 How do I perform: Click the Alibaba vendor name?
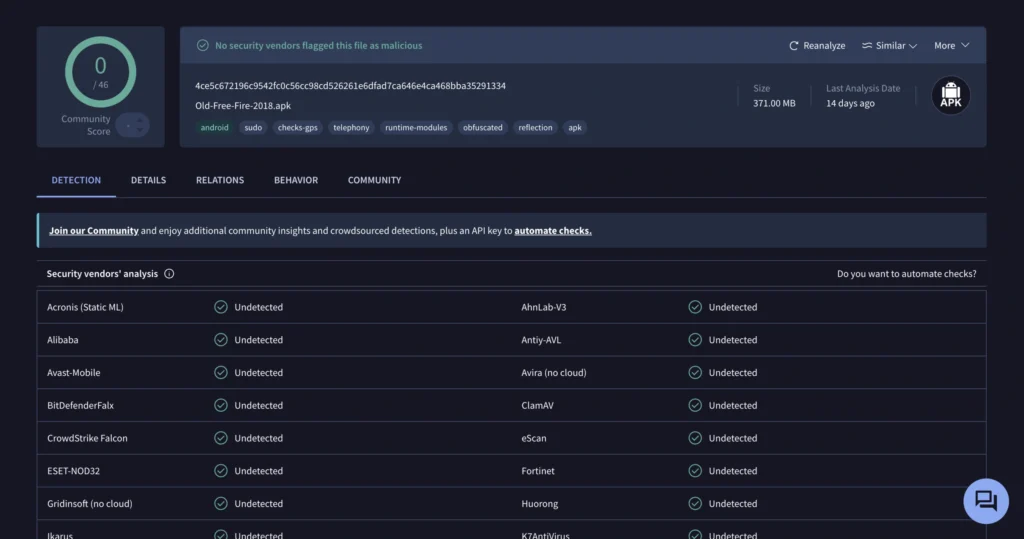[63, 340]
